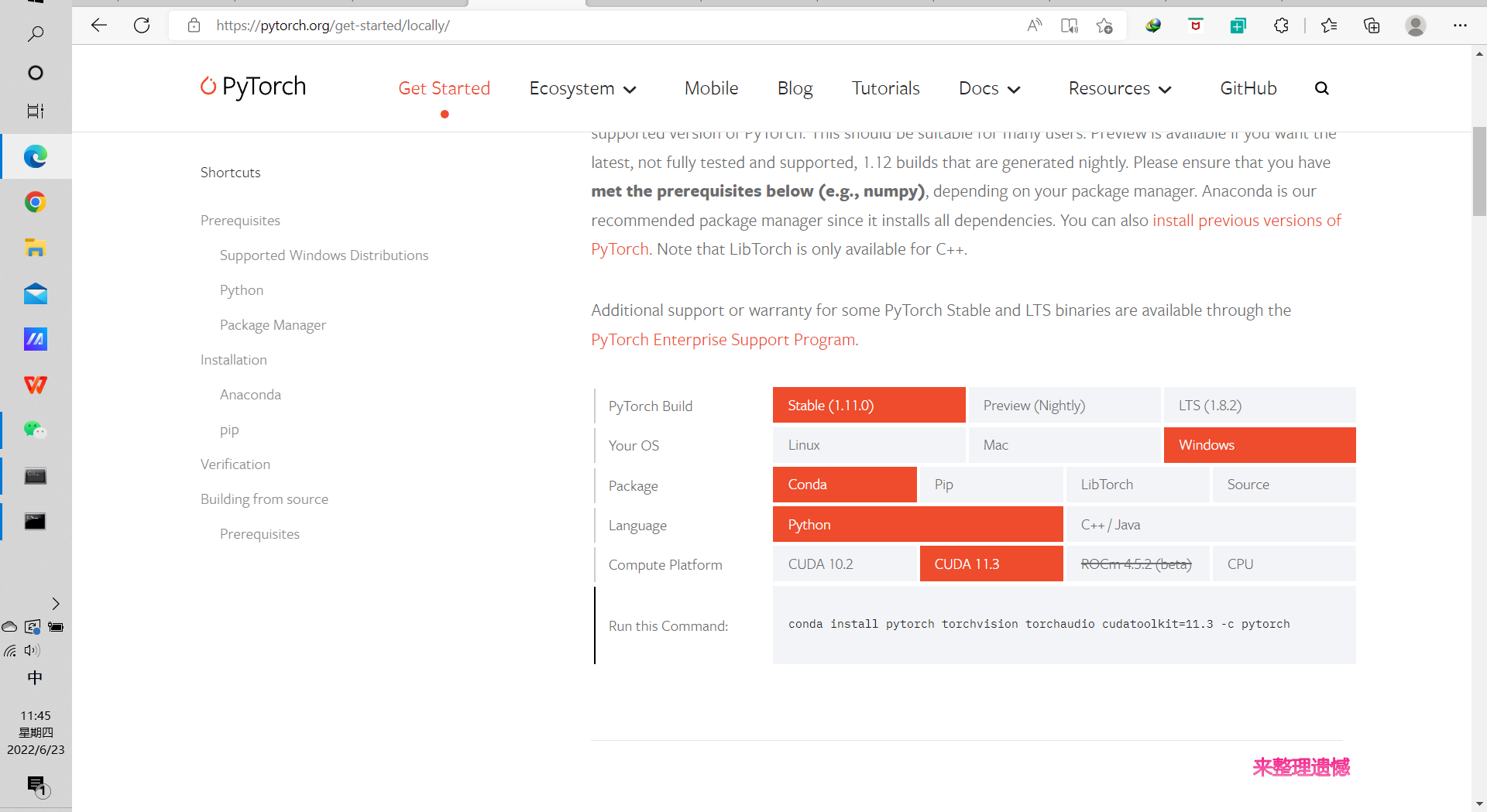
Task: Open Edge Settings and more menu
Action: coord(1460,26)
